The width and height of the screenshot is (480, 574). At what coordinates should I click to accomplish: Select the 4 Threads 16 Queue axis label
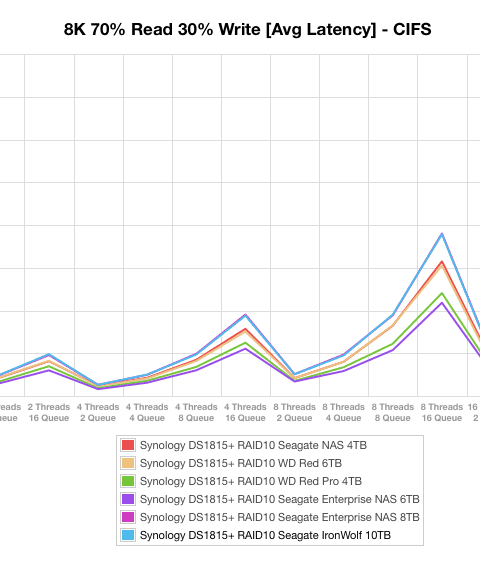pyautogui.click(x=245, y=413)
